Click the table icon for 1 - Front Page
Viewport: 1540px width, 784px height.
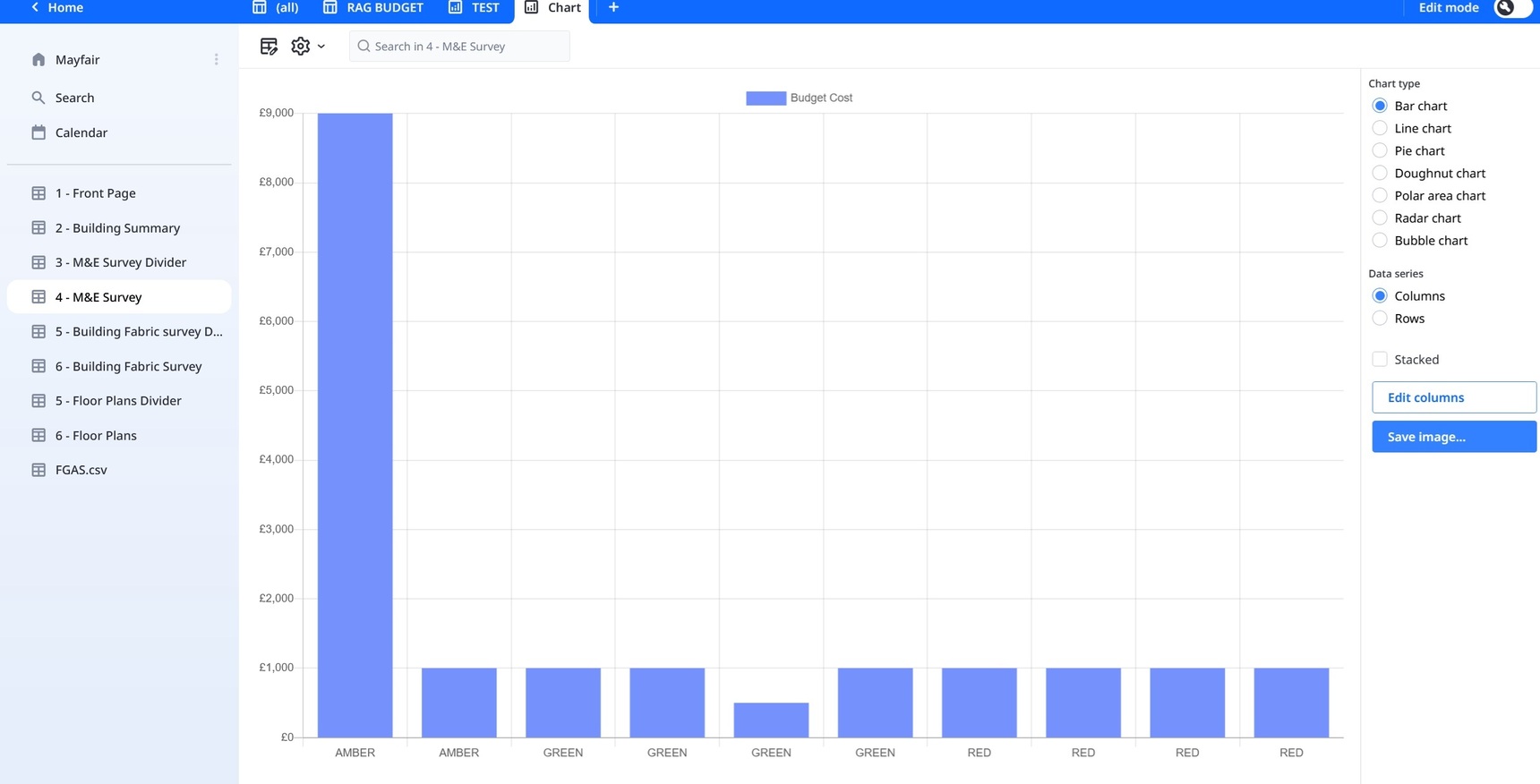click(x=38, y=193)
